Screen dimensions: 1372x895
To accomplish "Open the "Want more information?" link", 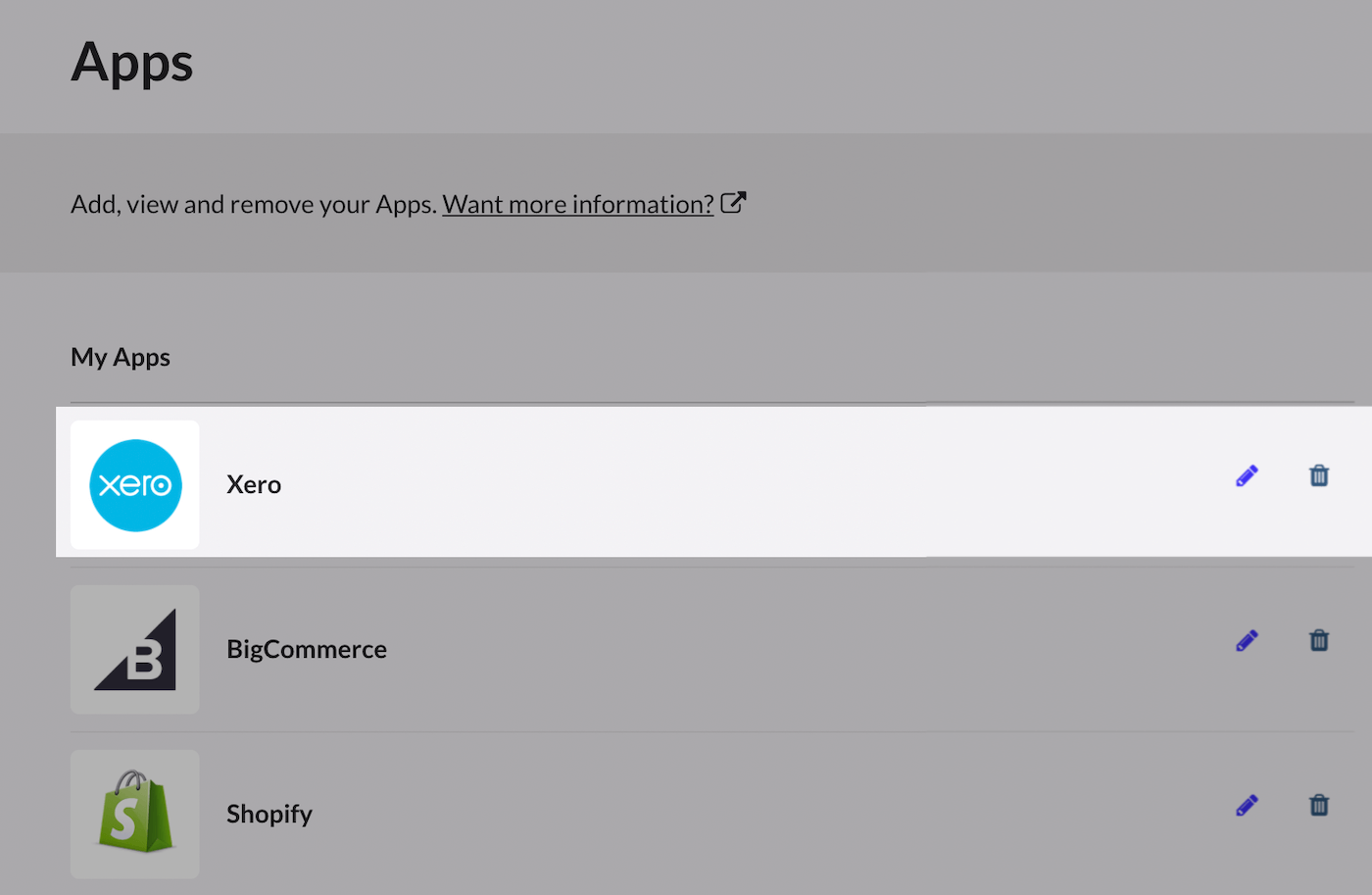I will pos(577,204).
